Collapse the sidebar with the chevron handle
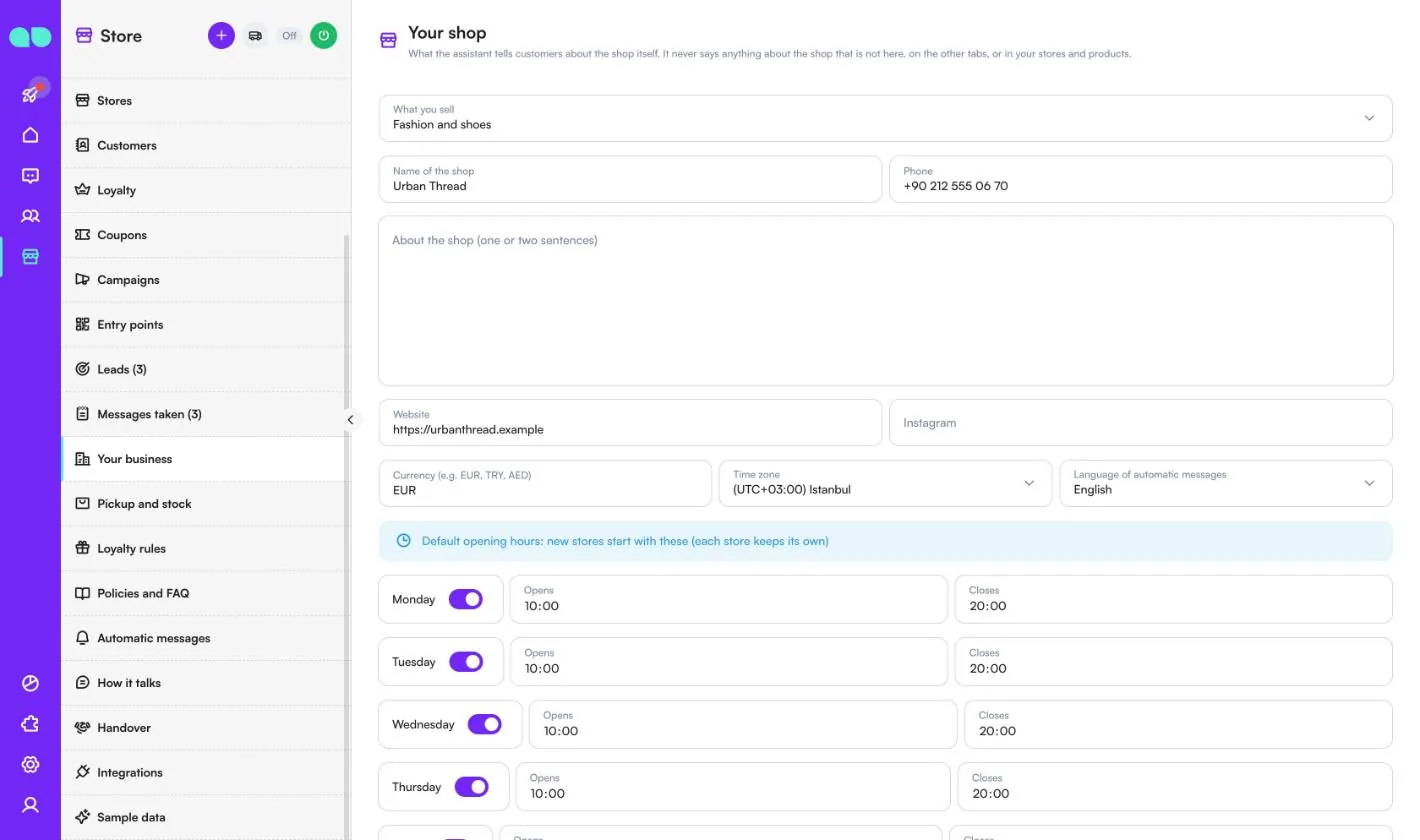The image size is (1420, 840). [350, 420]
